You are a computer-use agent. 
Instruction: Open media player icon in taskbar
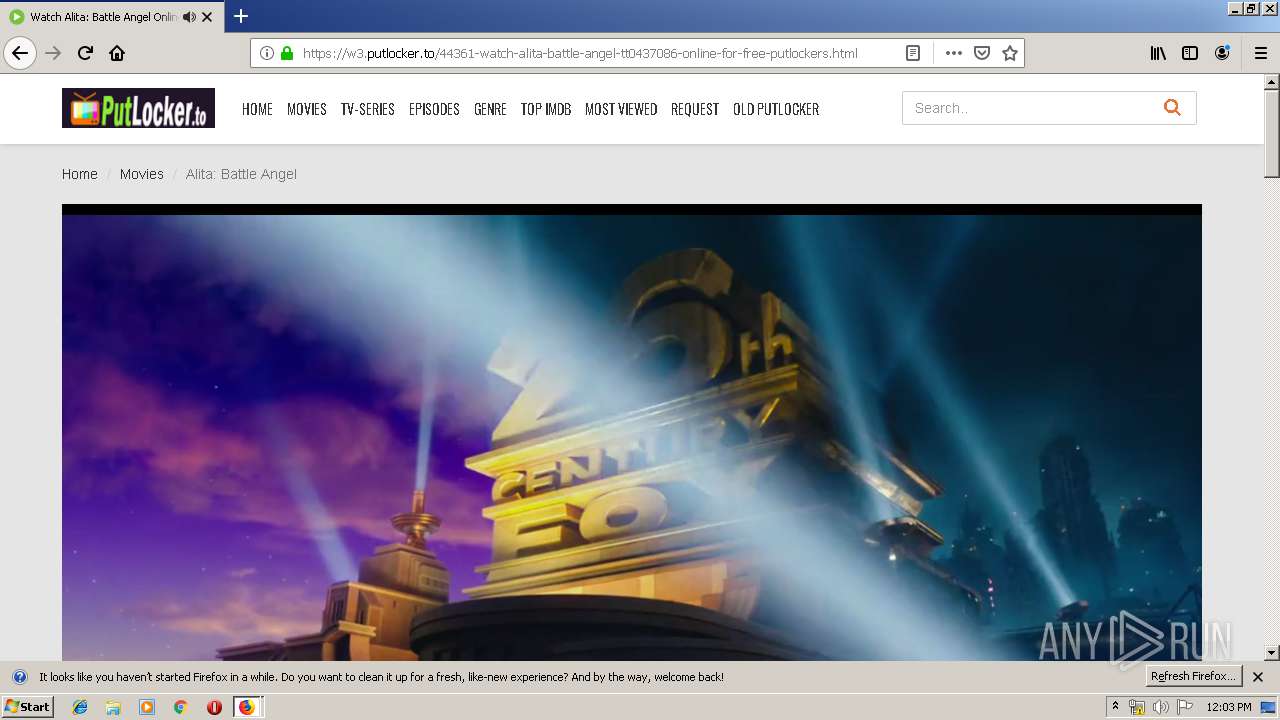tap(147, 707)
